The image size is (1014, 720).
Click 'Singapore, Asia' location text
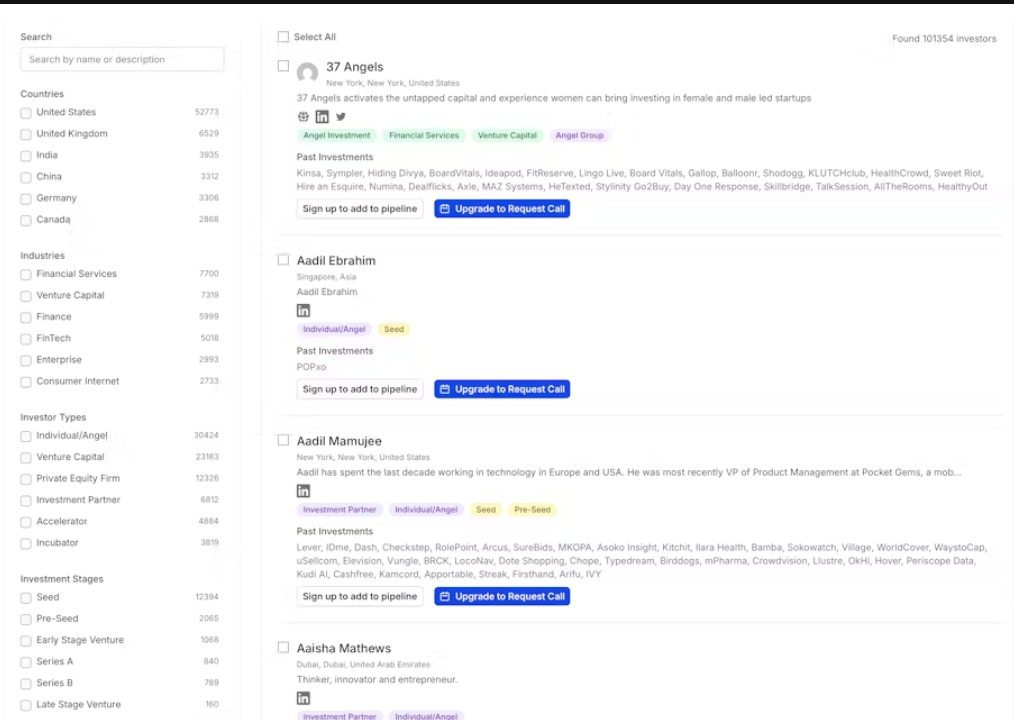click(x=326, y=277)
